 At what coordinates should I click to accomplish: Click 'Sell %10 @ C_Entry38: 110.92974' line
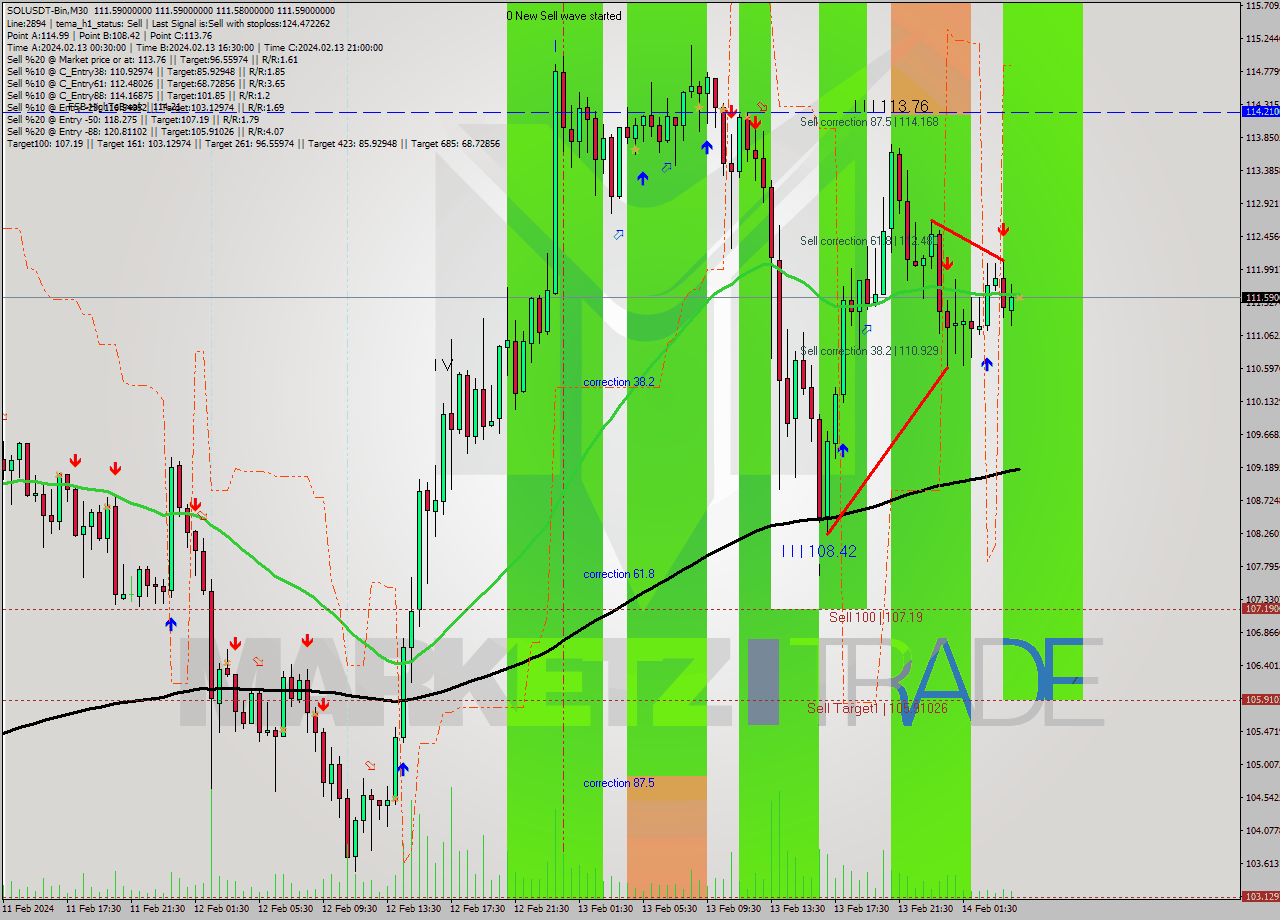point(145,71)
